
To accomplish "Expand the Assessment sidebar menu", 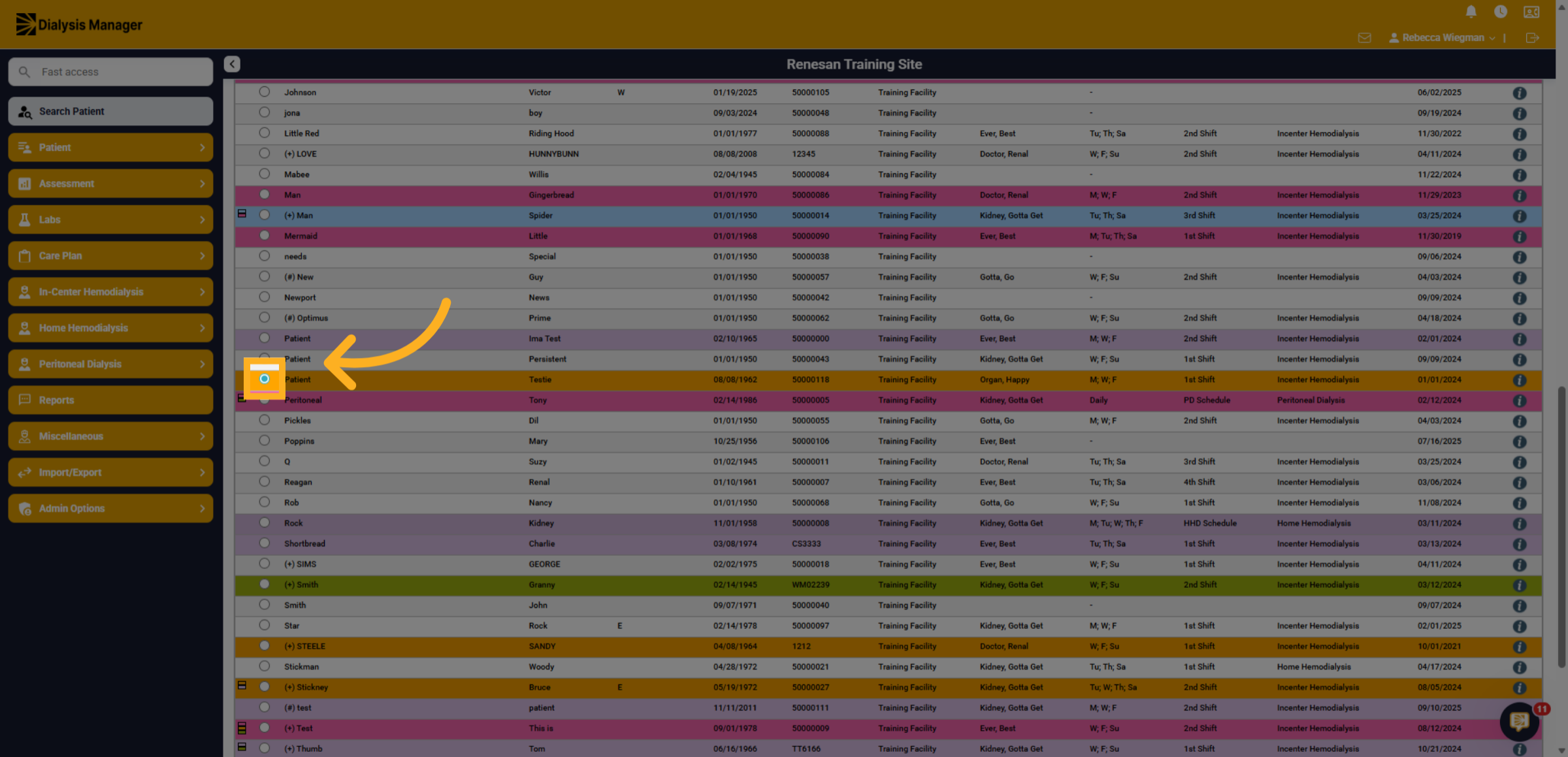I will pos(110,184).
